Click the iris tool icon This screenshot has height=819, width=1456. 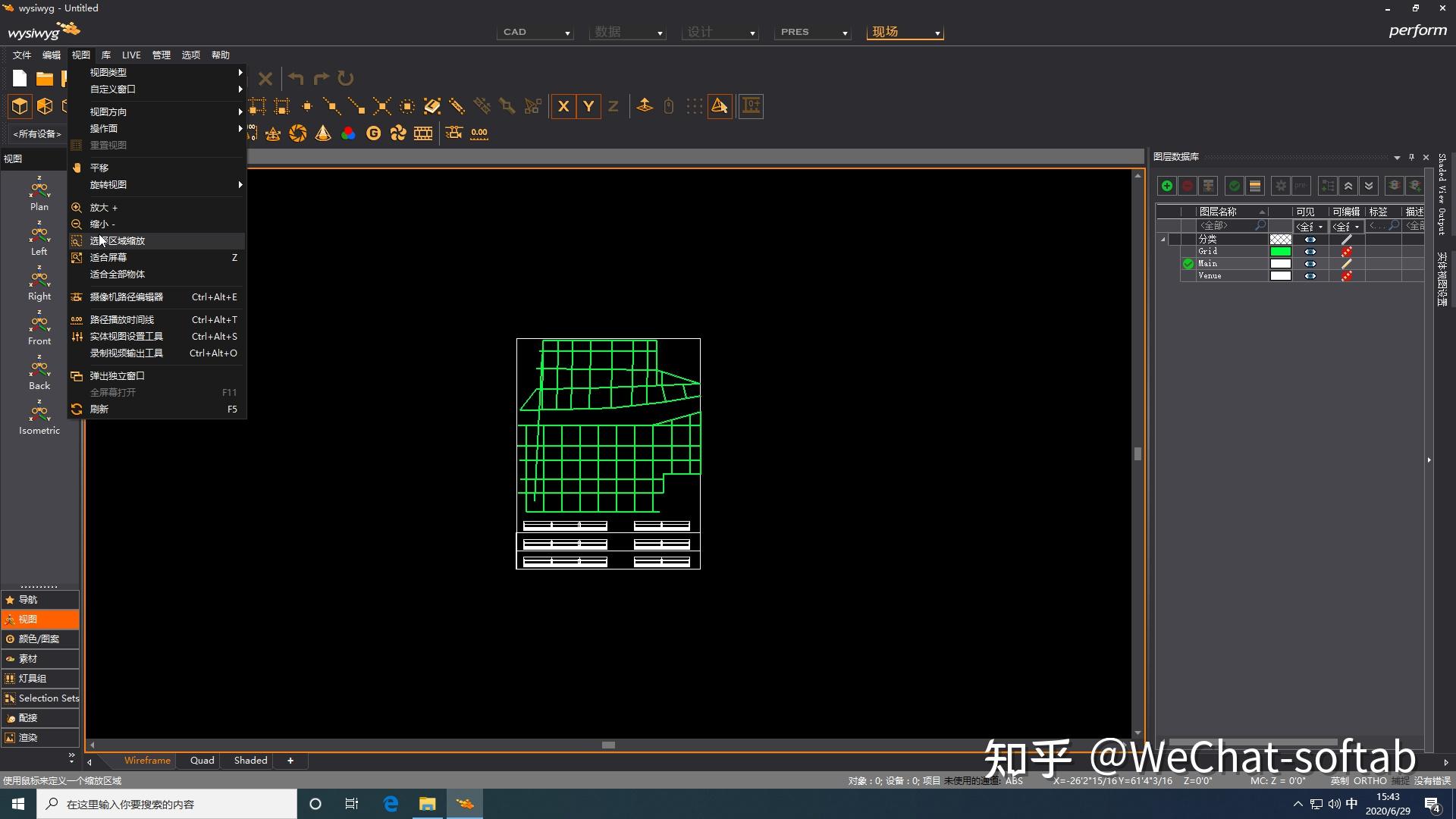click(x=298, y=133)
